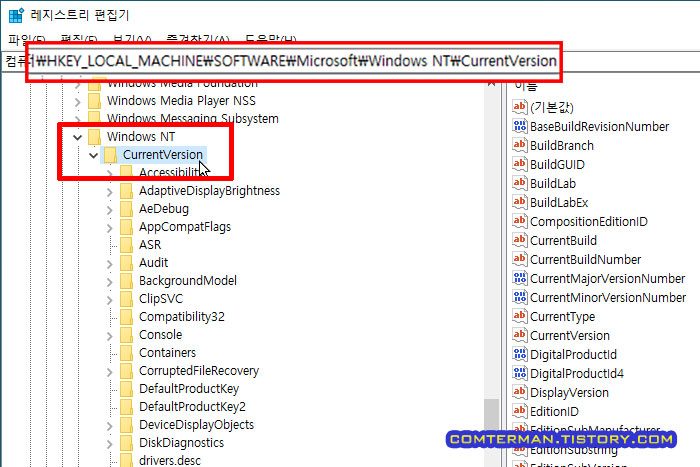
Task: Select the Compatibility32 registry key
Action: (182, 317)
